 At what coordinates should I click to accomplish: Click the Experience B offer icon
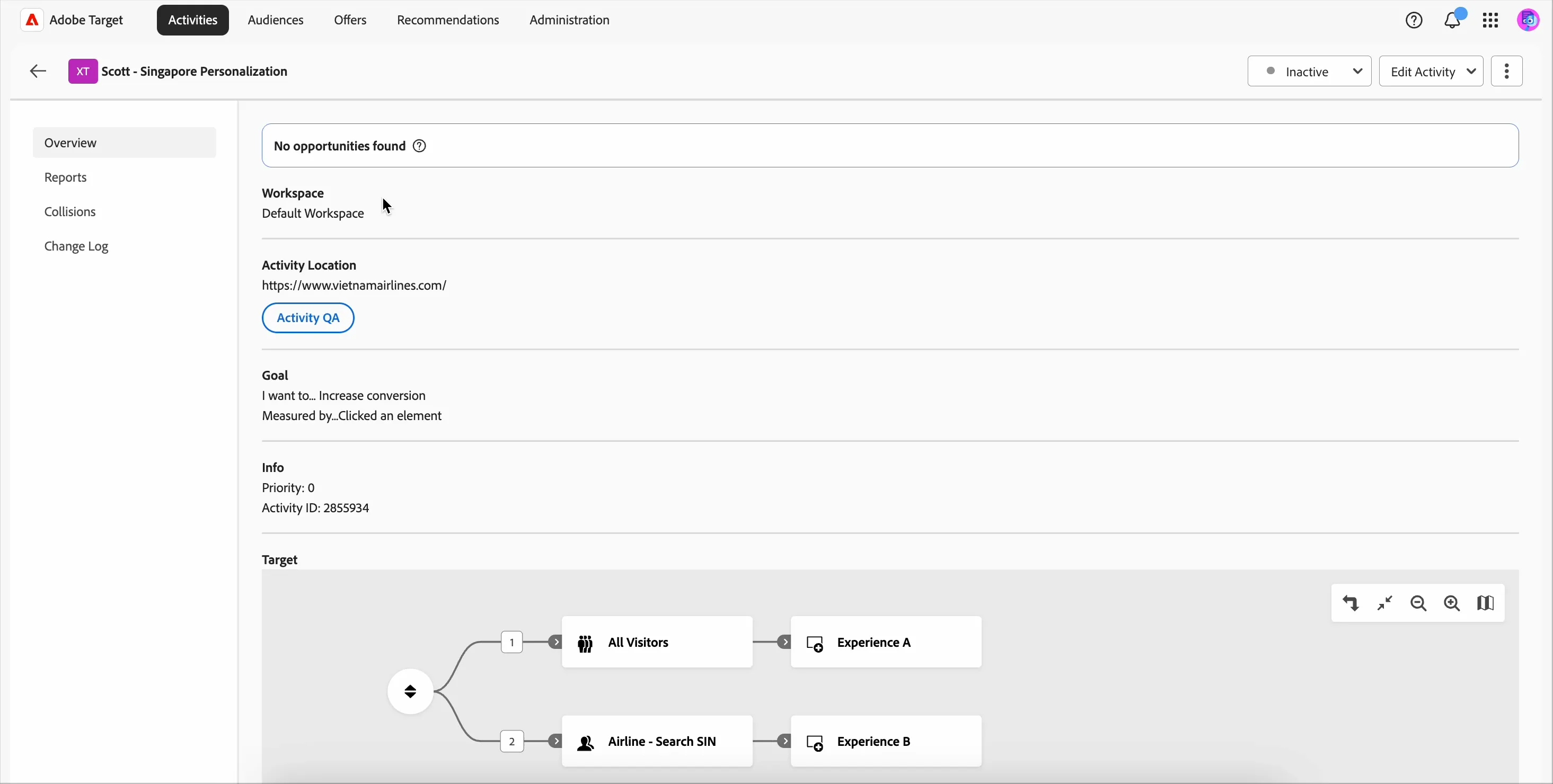click(815, 743)
